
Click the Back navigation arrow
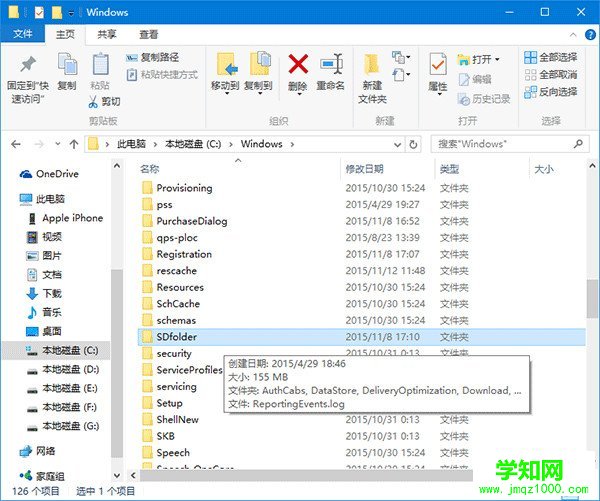point(16,144)
